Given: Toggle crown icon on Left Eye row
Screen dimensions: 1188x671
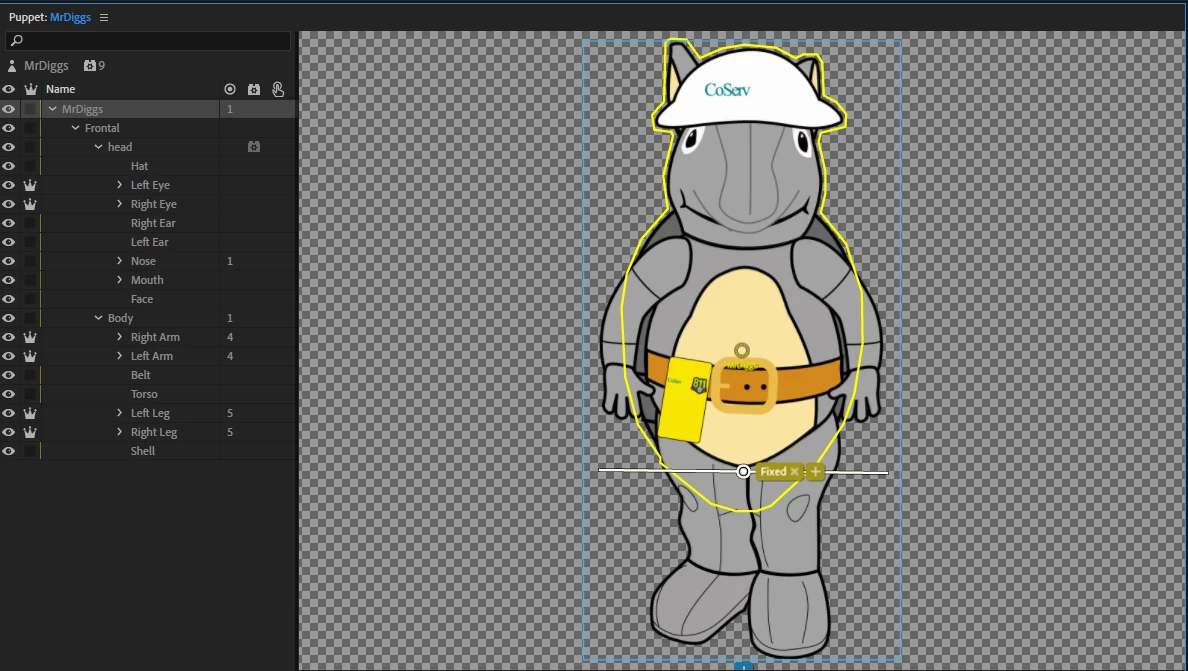Looking at the screenshot, I should click(x=30, y=185).
